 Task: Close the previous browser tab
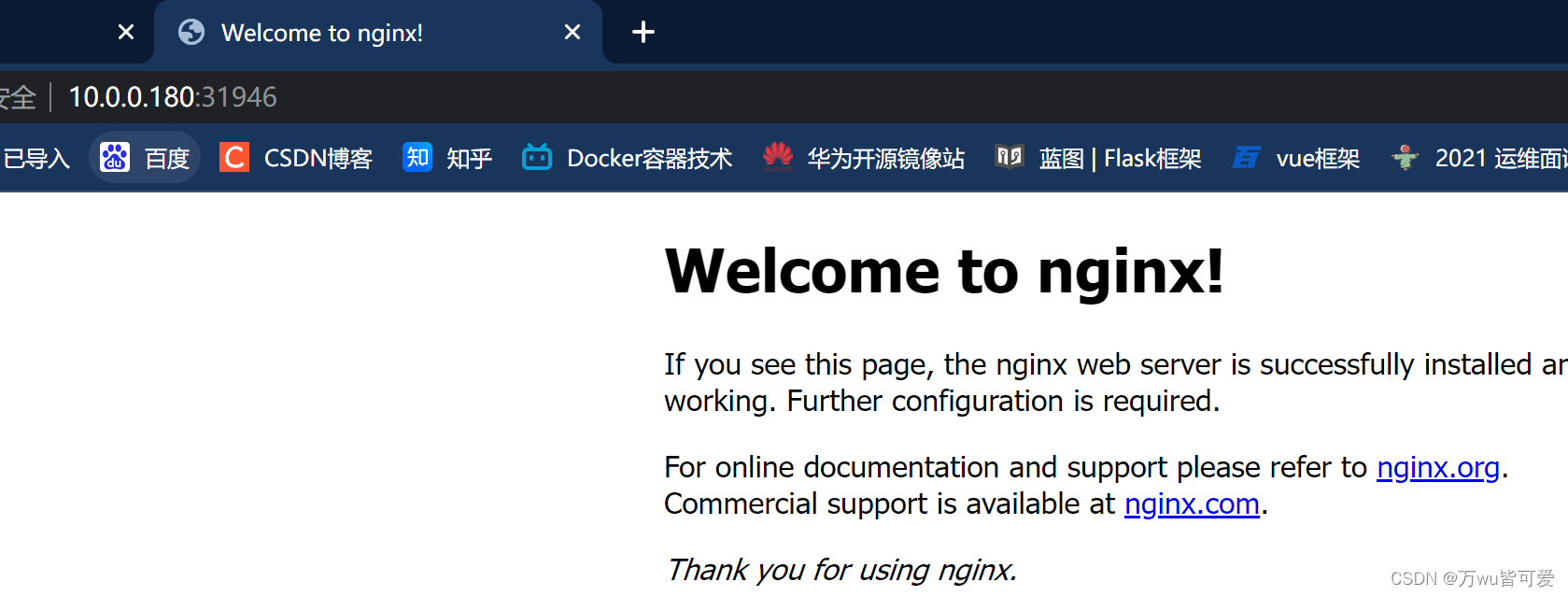126,33
